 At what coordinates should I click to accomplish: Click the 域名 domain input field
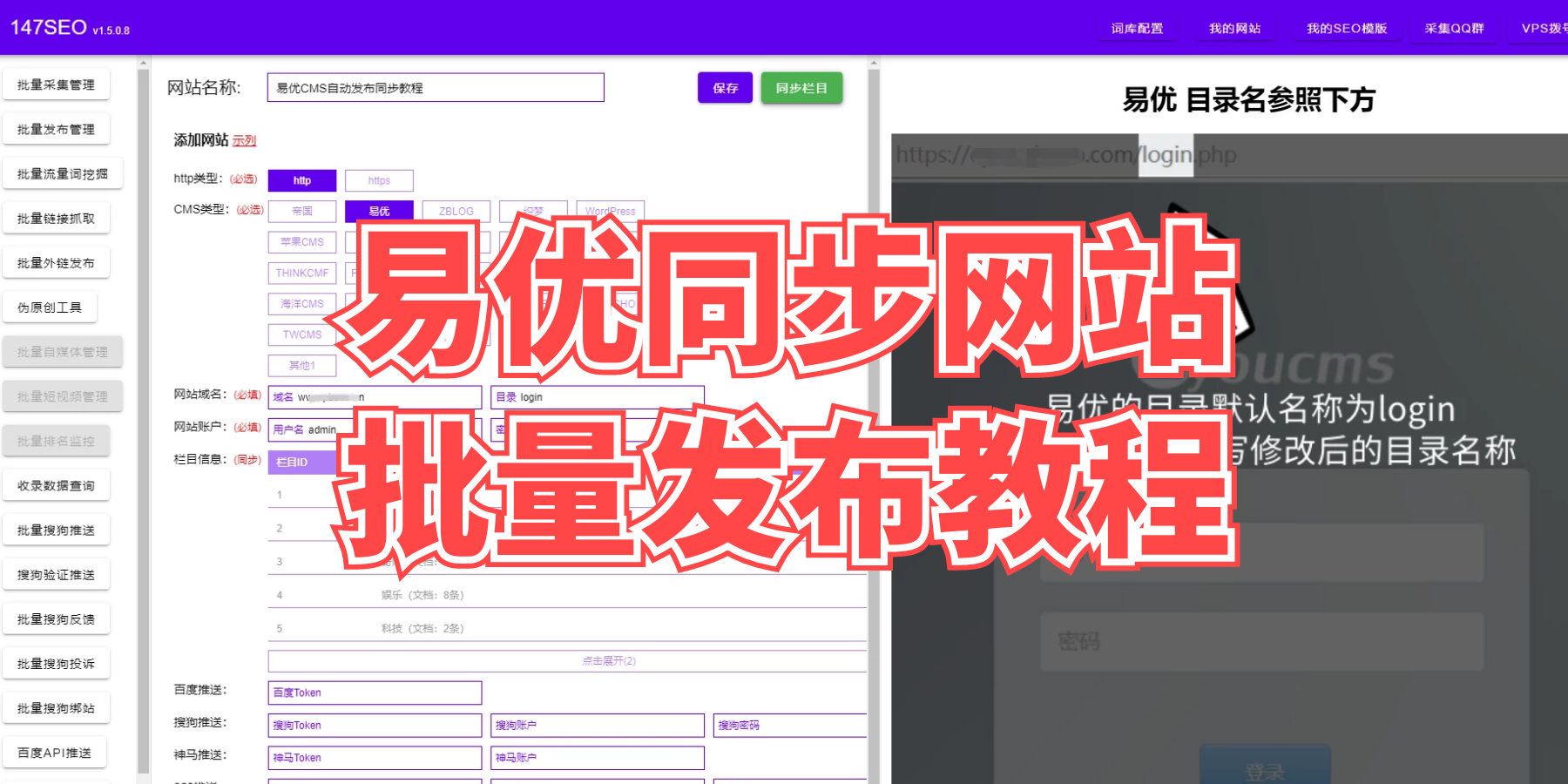pyautogui.click(x=375, y=397)
